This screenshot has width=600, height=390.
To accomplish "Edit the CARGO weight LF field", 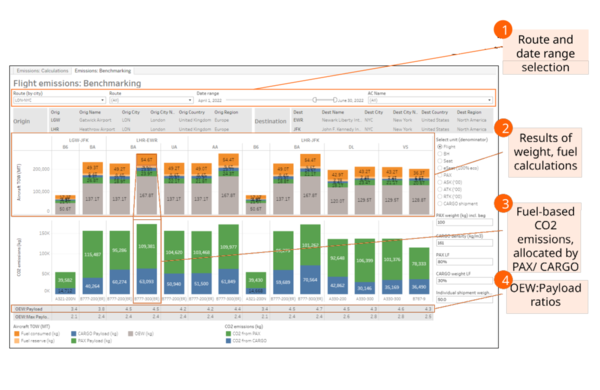I will coord(464,281).
